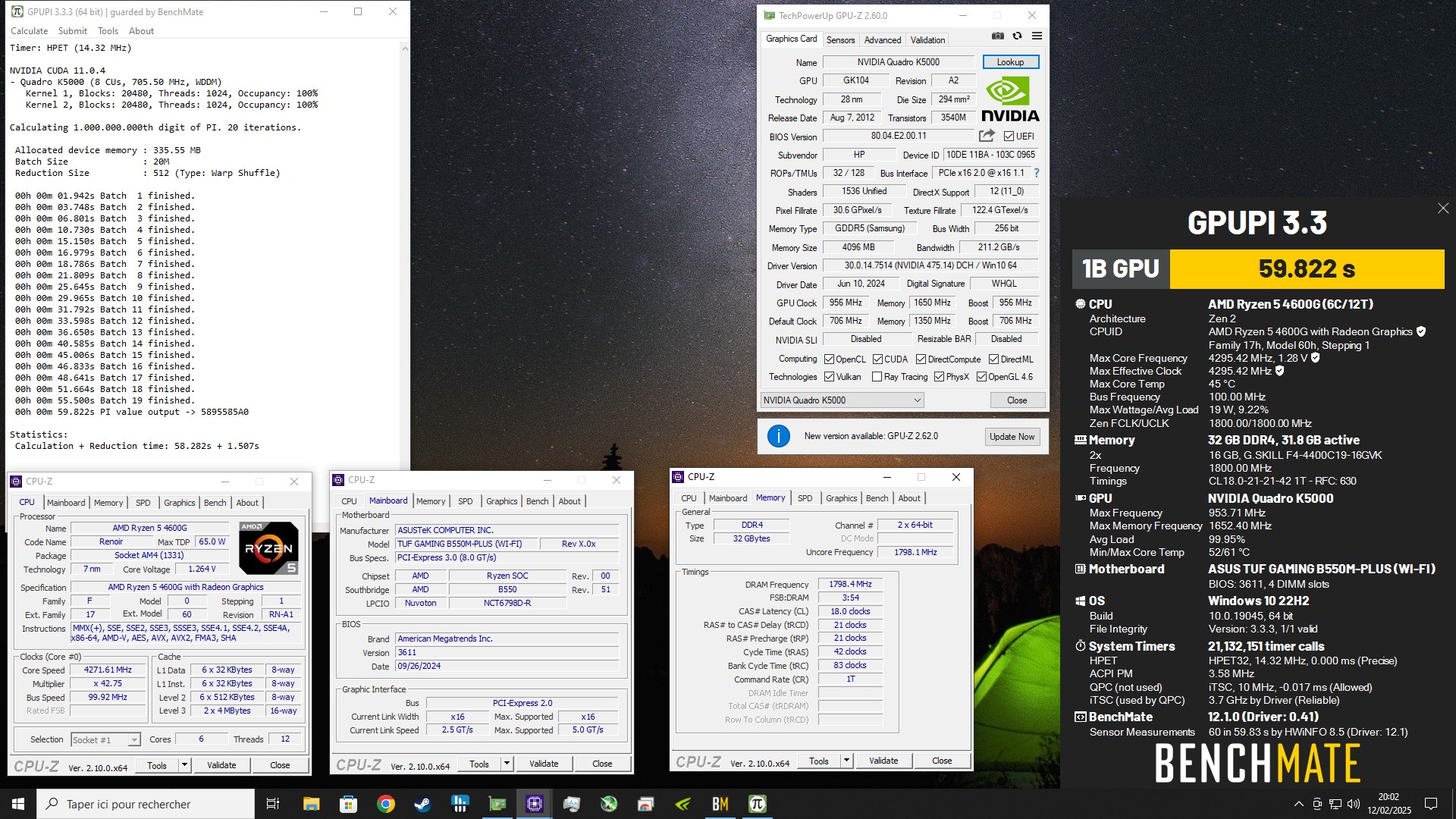Click the Lookup button in GPU-Z

[x=1010, y=62]
